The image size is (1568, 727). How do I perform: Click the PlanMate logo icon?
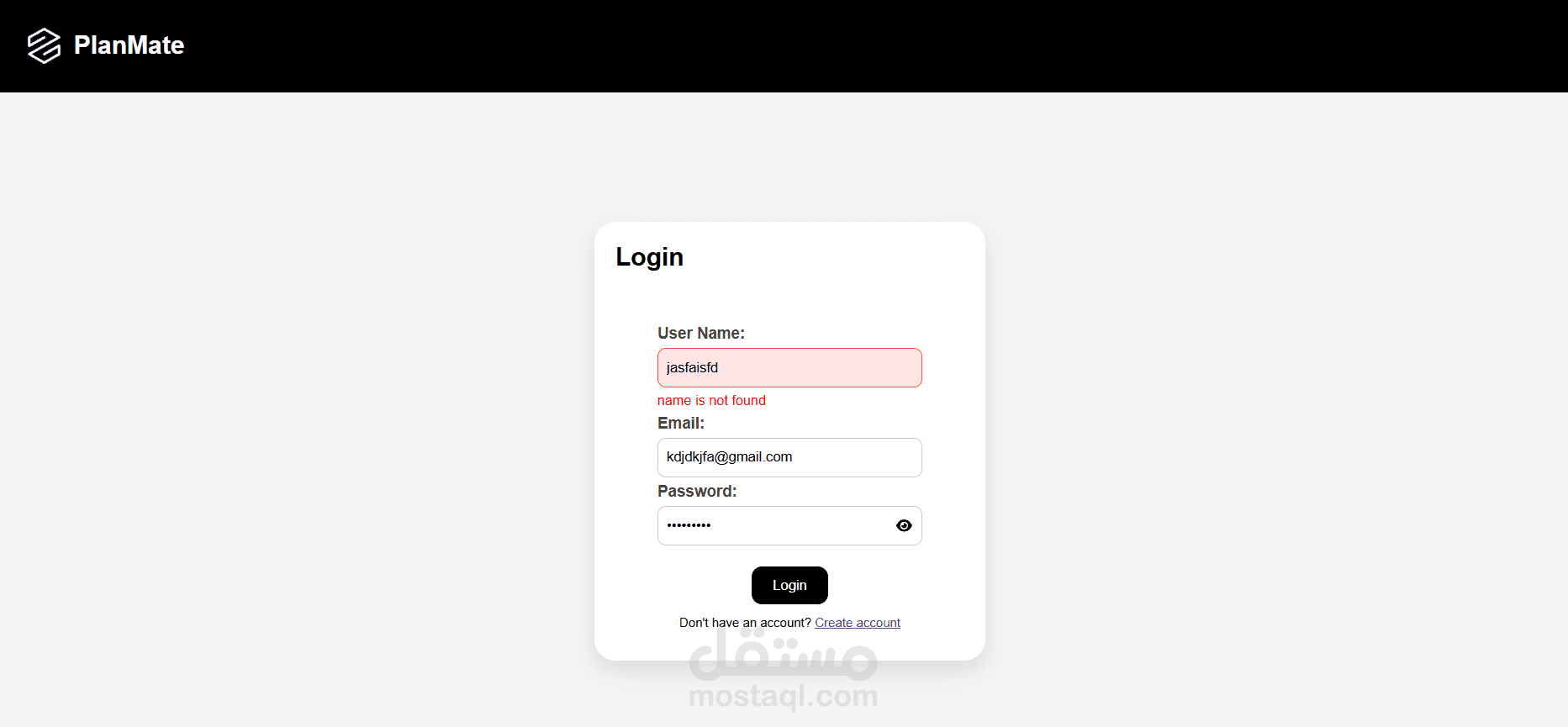point(44,45)
